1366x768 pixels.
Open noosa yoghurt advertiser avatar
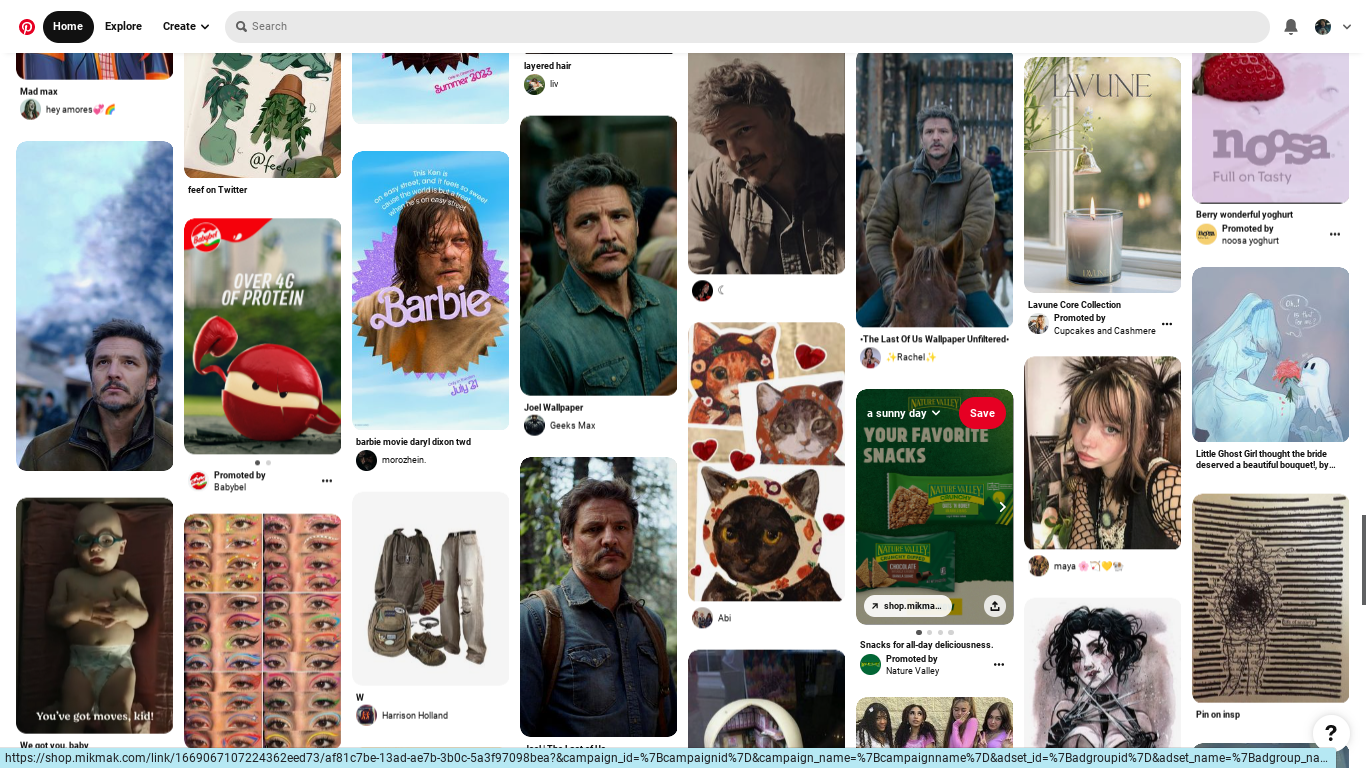[1206, 234]
